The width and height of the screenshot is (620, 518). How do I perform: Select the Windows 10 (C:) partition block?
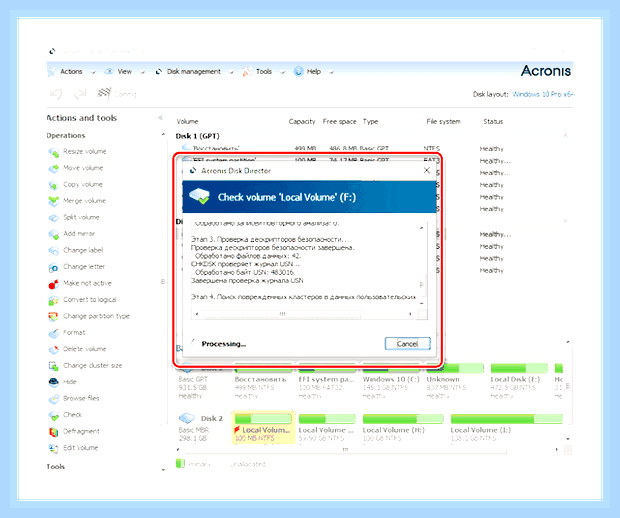click(x=391, y=379)
